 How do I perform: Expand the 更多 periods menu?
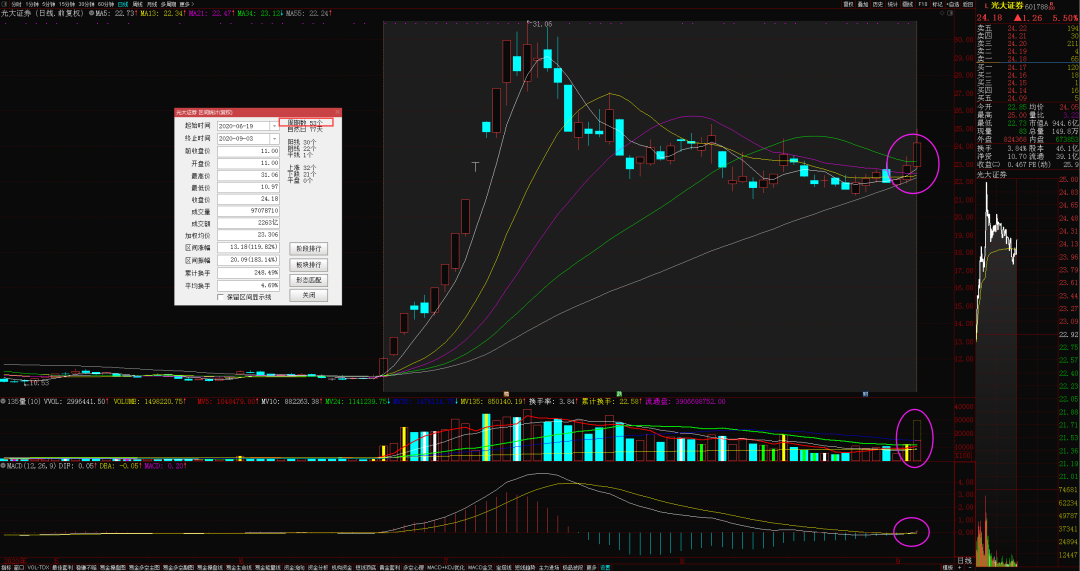click(x=187, y=4)
